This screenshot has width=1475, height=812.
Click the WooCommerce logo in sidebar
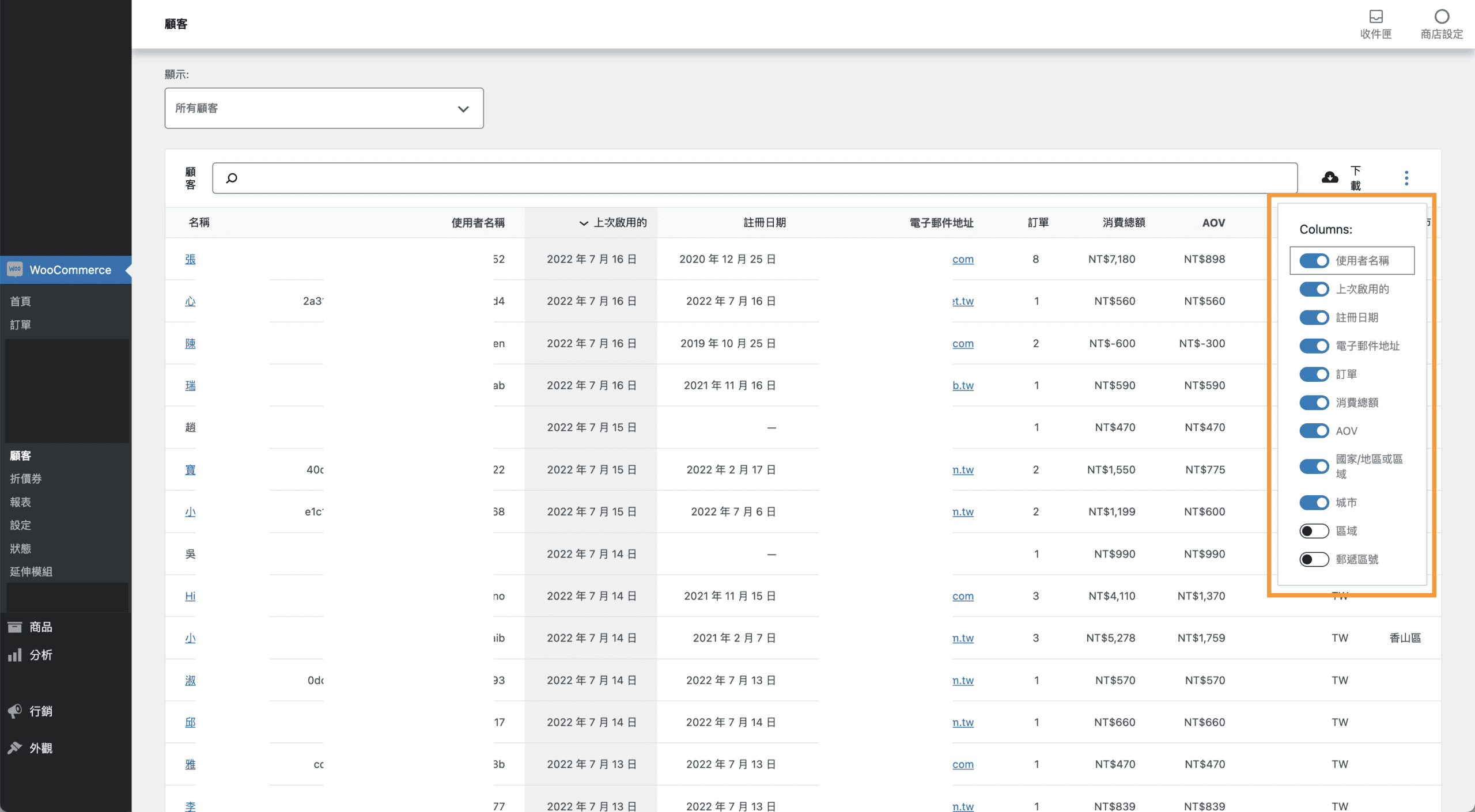(x=15, y=270)
